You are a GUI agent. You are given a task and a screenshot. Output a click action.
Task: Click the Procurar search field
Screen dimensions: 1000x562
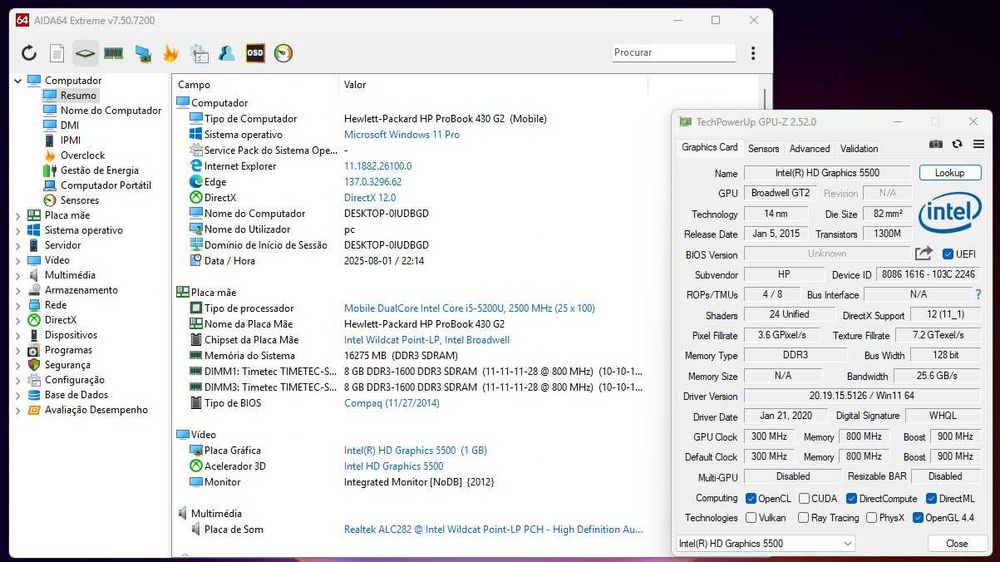pos(673,52)
